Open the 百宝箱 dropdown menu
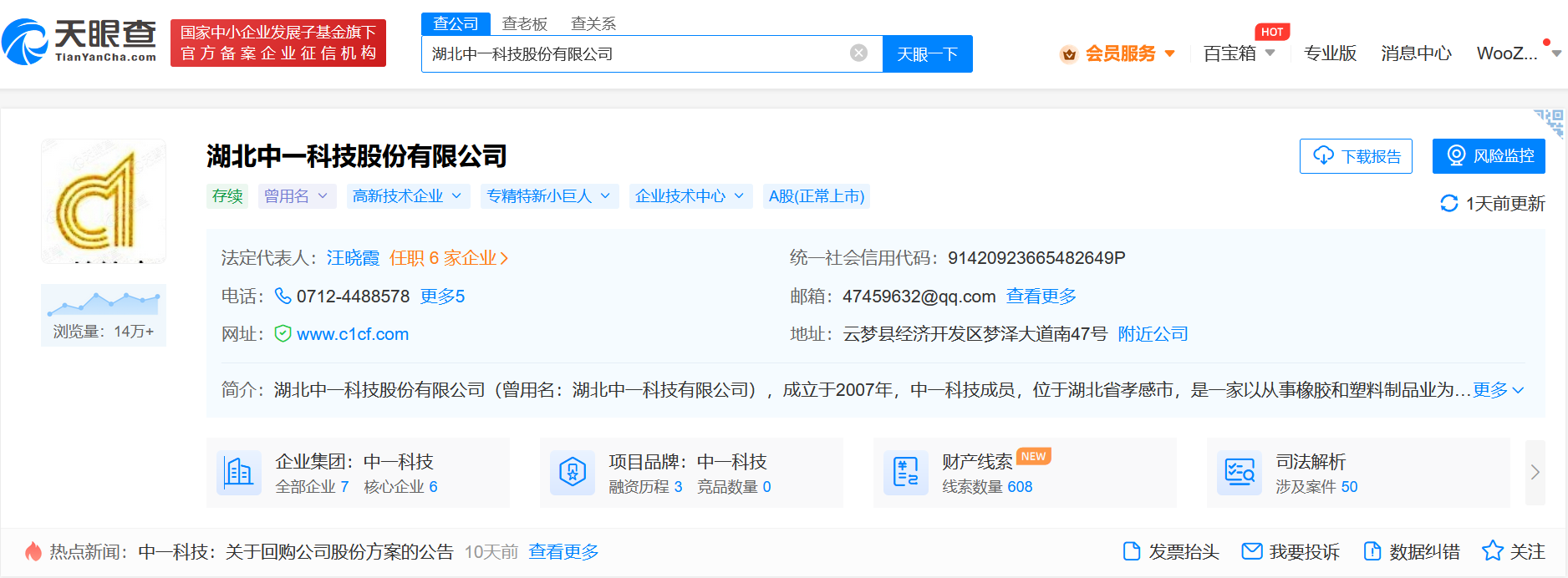This screenshot has width=1568, height=578. 1240,53
